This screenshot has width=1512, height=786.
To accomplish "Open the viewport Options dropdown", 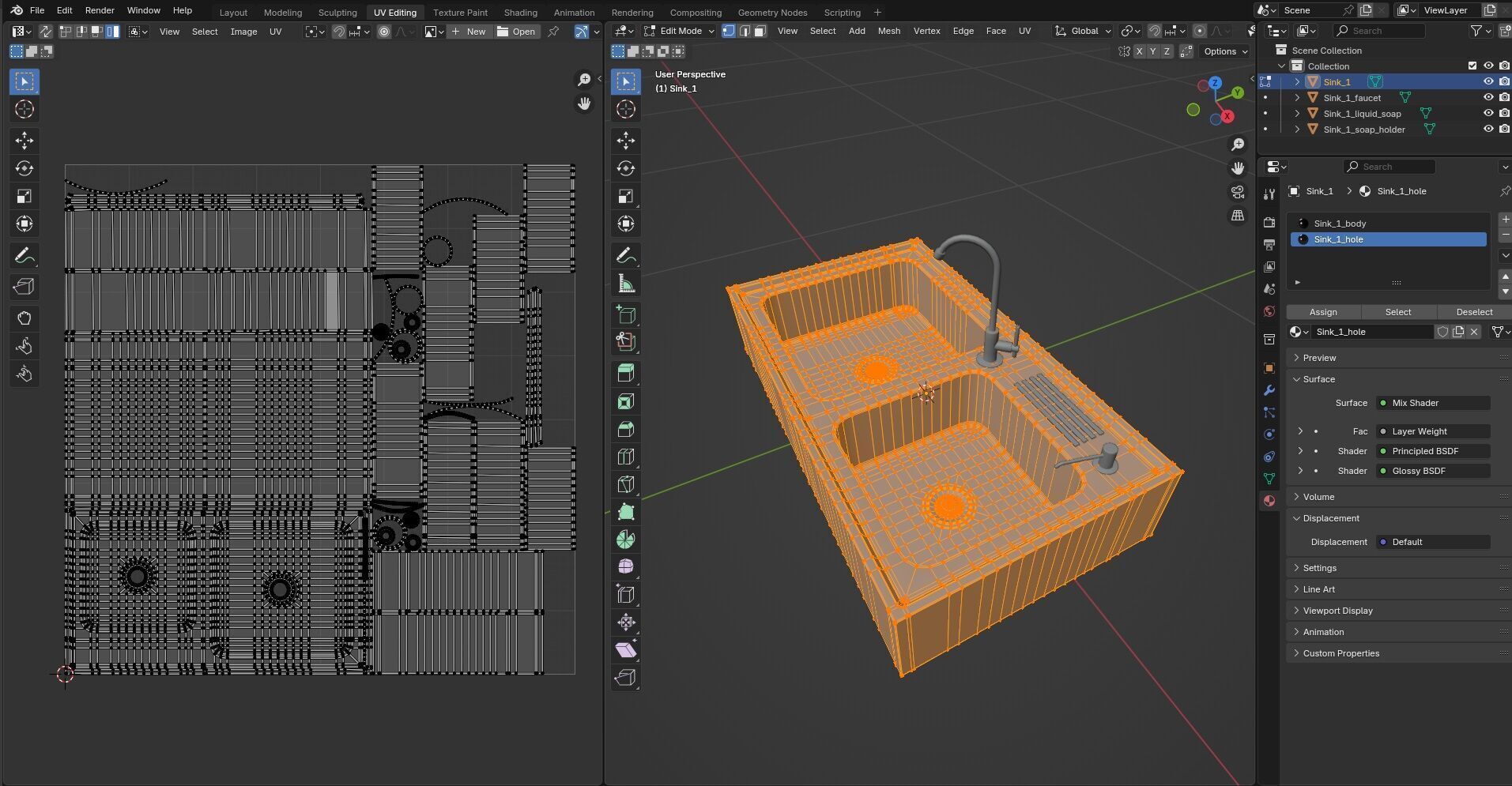I will pyautogui.click(x=1225, y=51).
